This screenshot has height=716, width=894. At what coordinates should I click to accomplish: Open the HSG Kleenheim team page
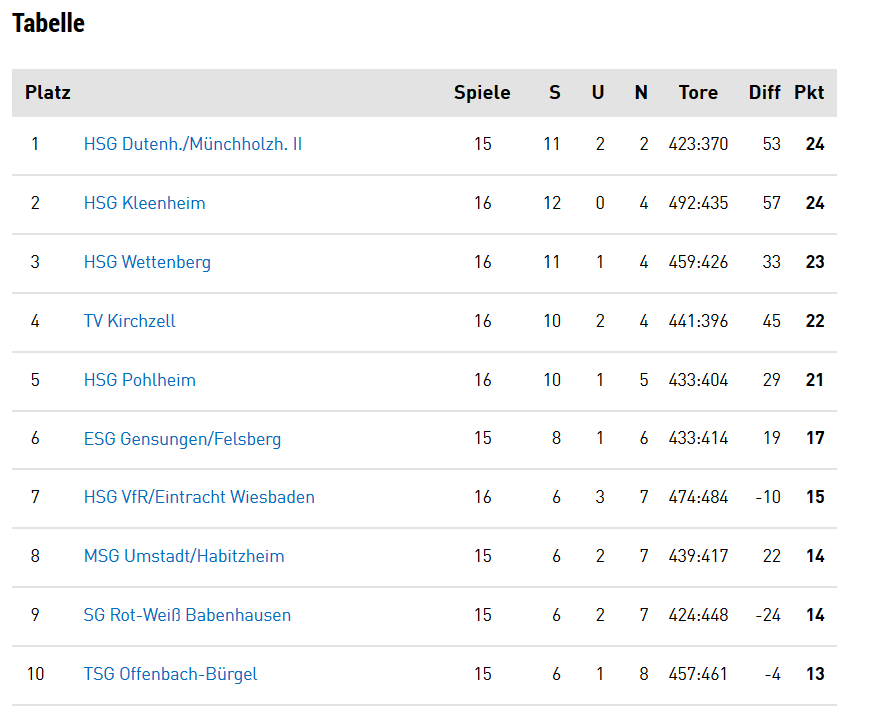144,203
